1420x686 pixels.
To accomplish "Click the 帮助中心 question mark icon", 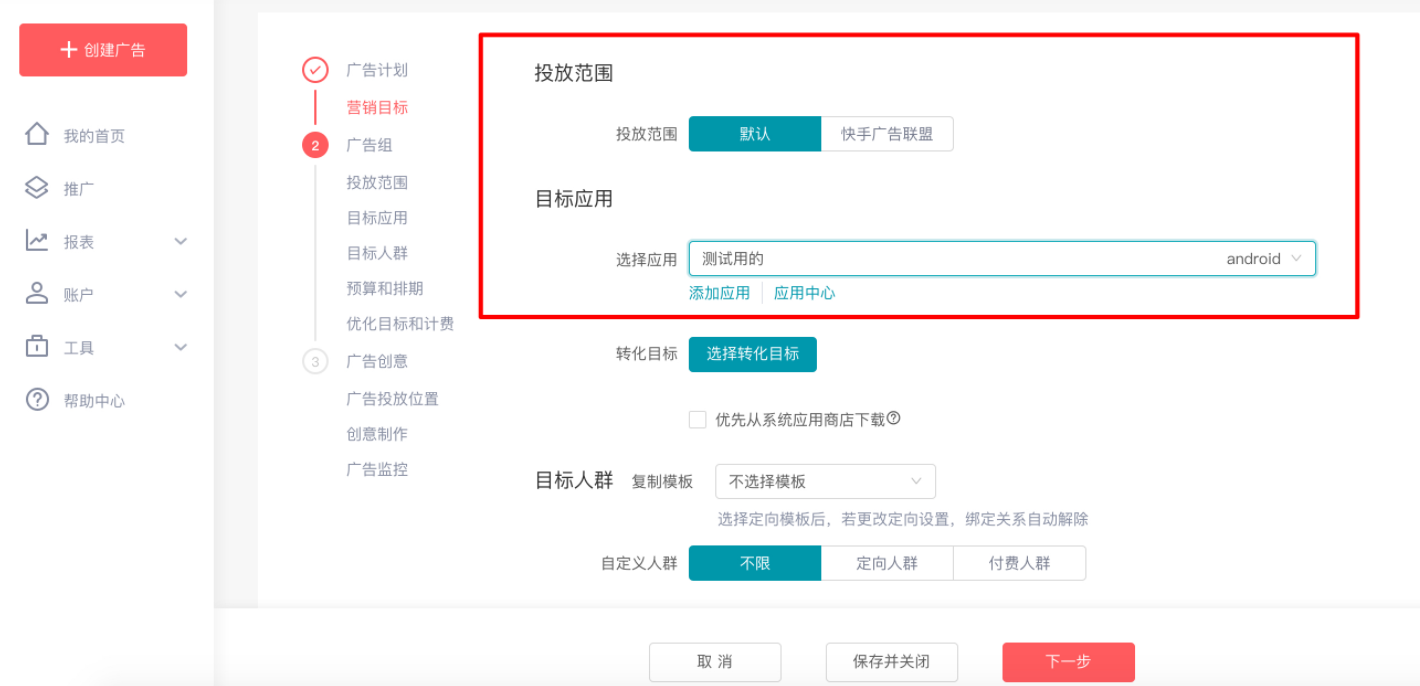I will 36,400.
